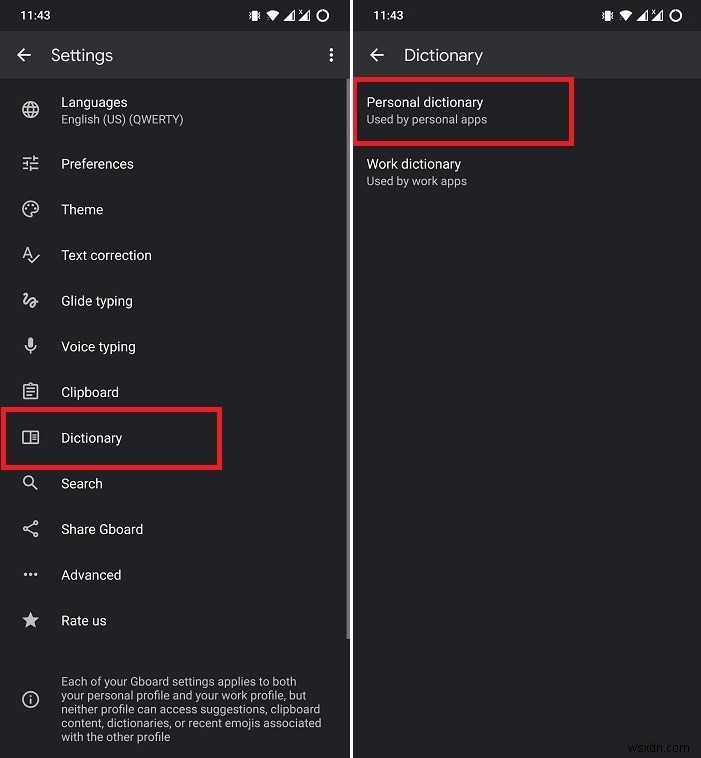Tap the back arrow in Settings header

click(x=24, y=55)
